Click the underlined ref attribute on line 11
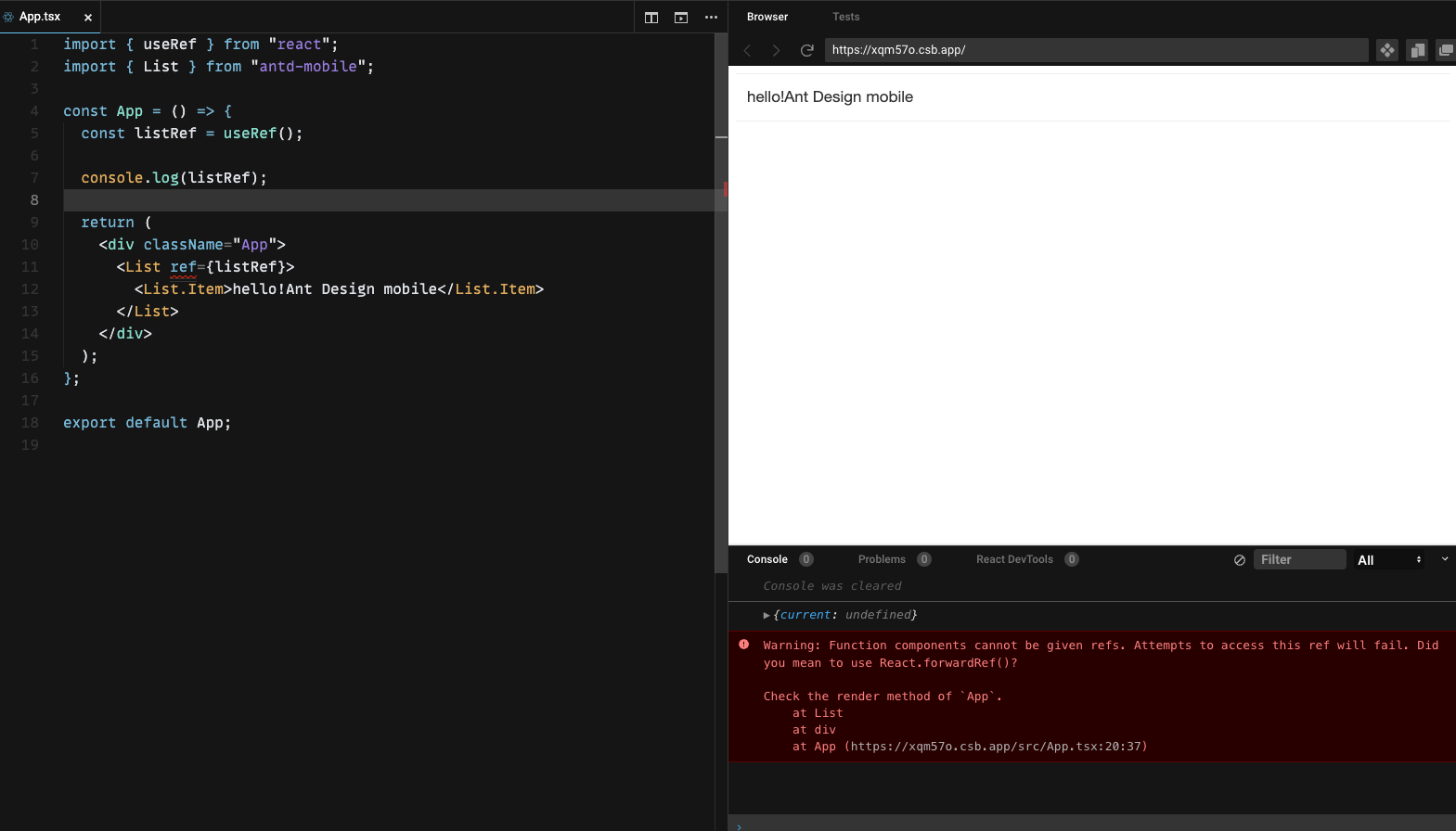 (x=183, y=267)
